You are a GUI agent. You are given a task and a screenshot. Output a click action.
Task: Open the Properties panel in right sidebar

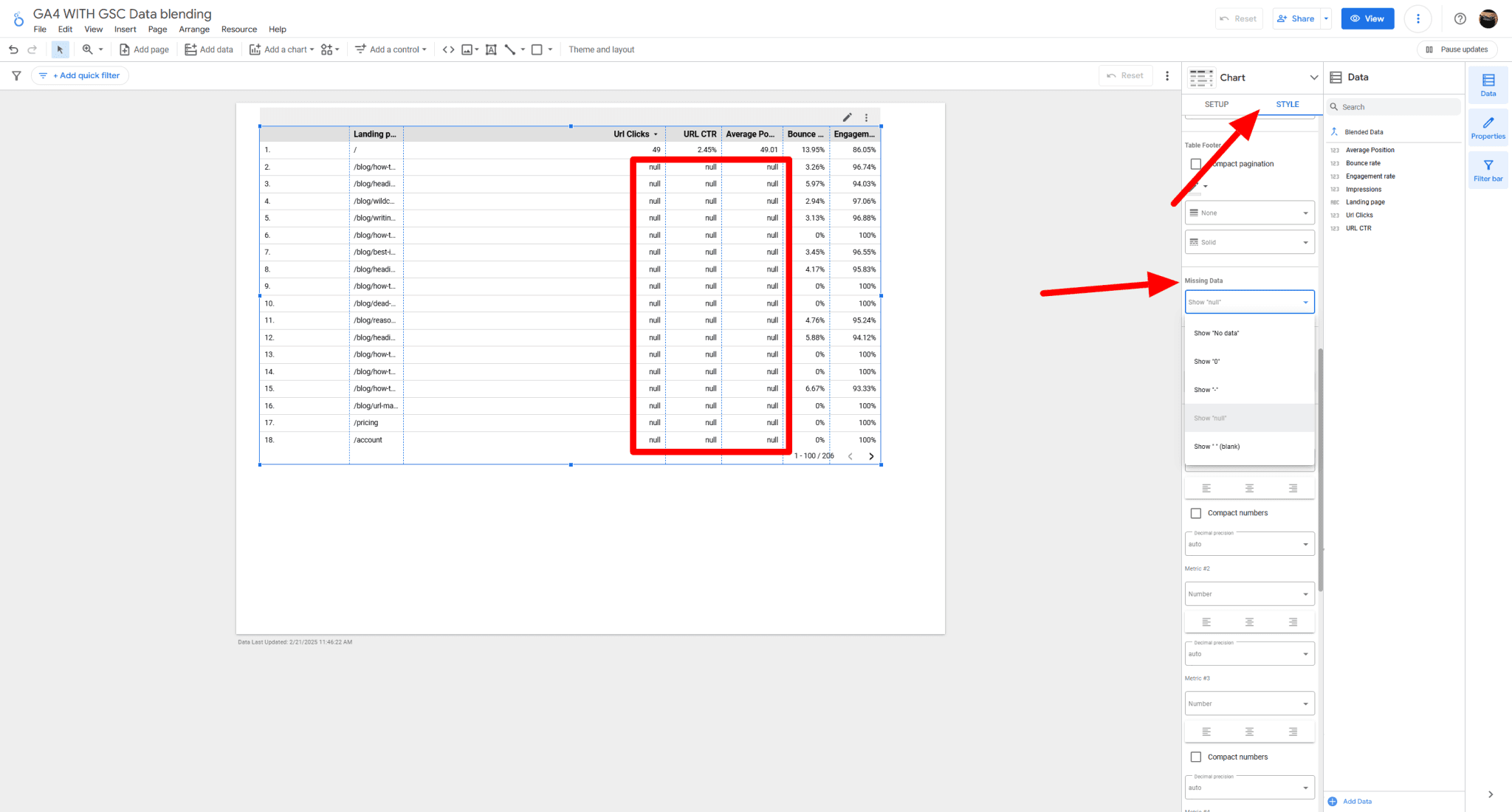(1488, 126)
